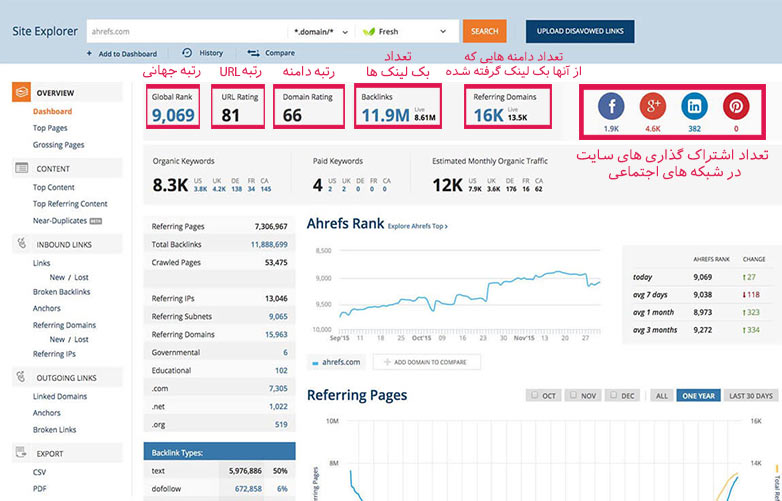Open Anchors under Inbound Links
This screenshot has height=501, width=782.
click(x=46, y=308)
